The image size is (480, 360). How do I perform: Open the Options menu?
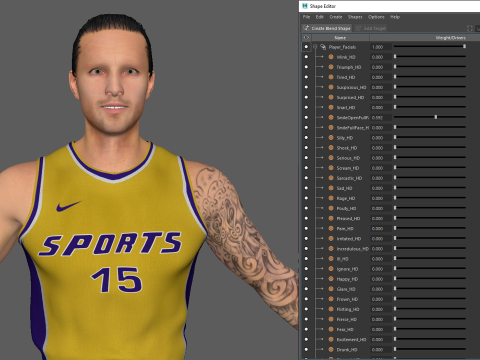point(376,17)
